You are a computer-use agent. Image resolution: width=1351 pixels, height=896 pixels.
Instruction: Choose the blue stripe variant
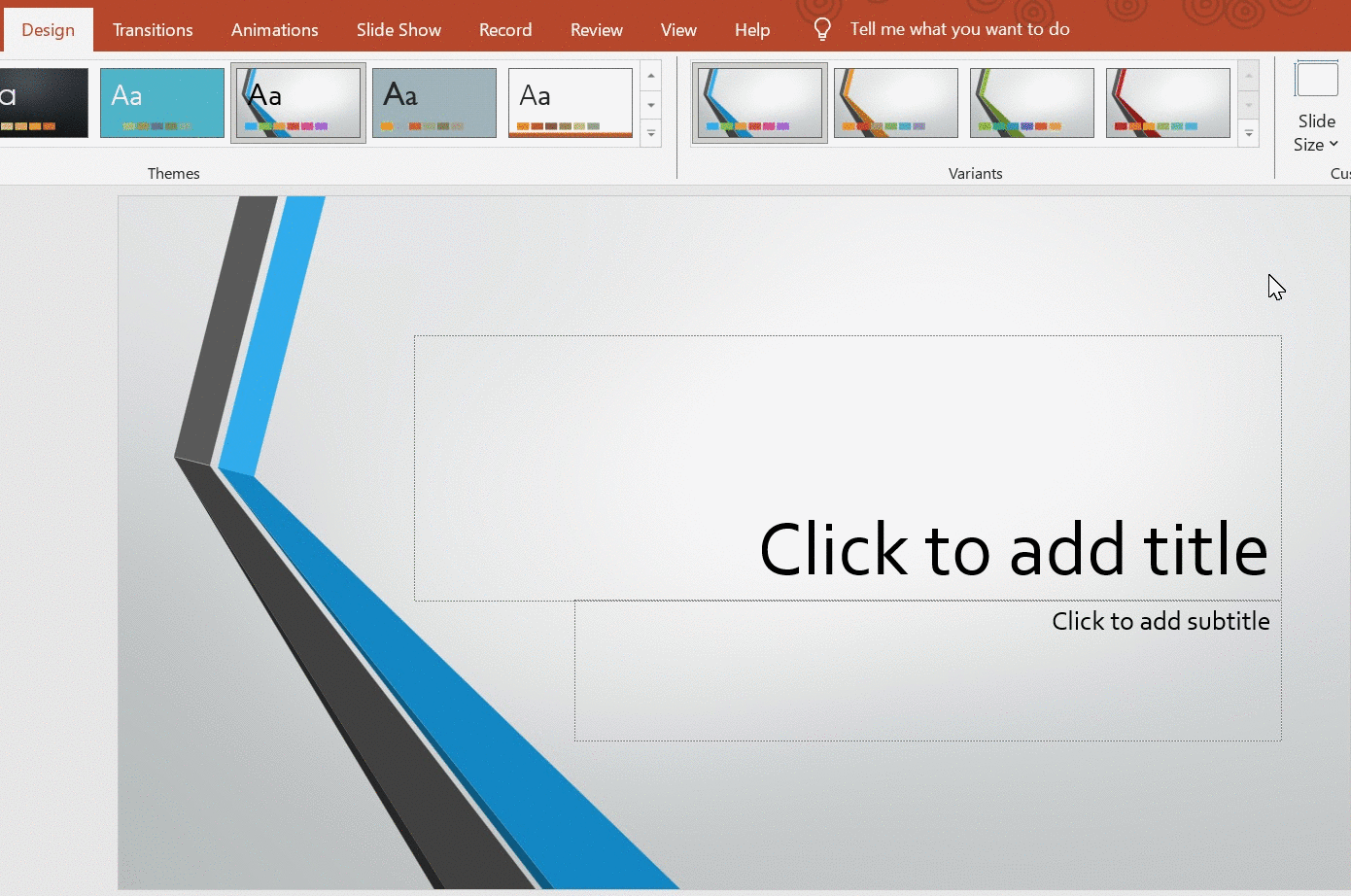coord(760,103)
